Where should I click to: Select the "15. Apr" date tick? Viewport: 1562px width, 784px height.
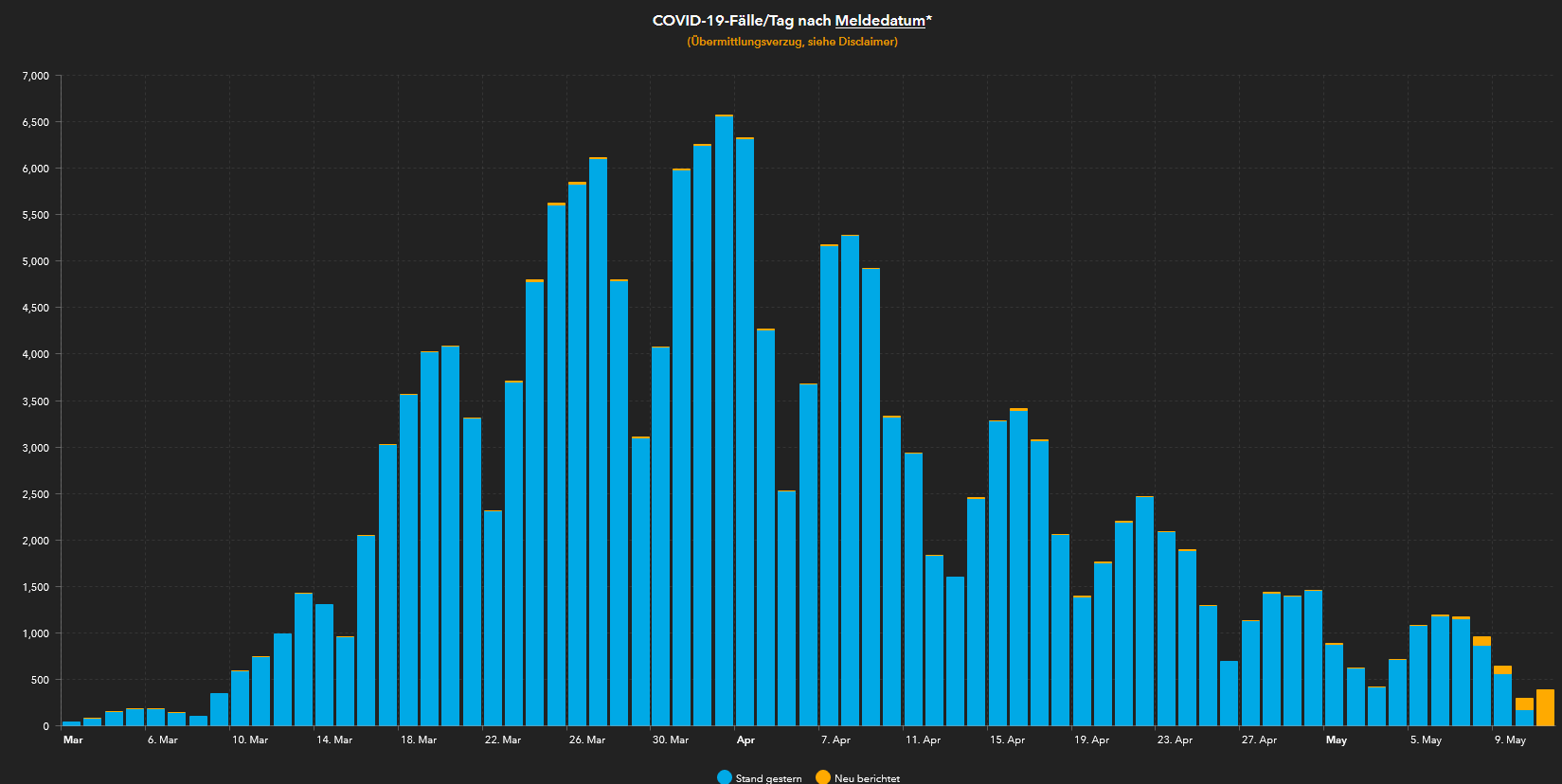point(1007,739)
